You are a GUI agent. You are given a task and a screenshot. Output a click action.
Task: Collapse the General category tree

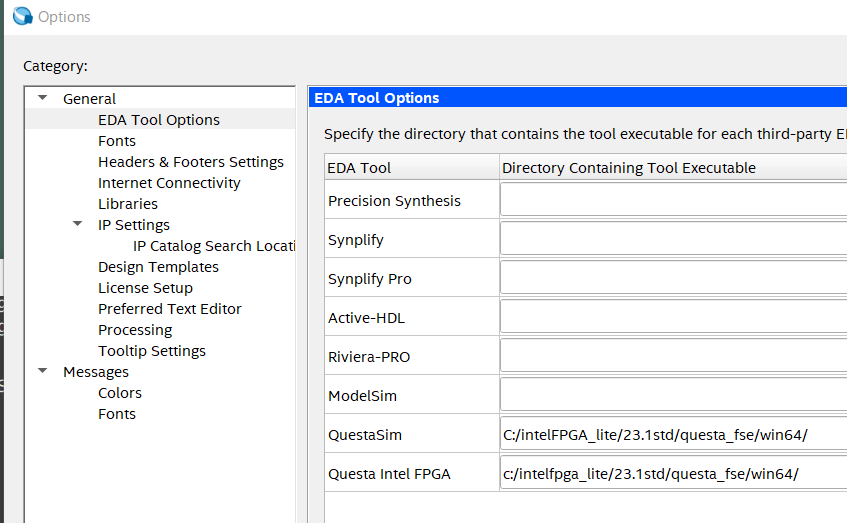pyautogui.click(x=43, y=98)
